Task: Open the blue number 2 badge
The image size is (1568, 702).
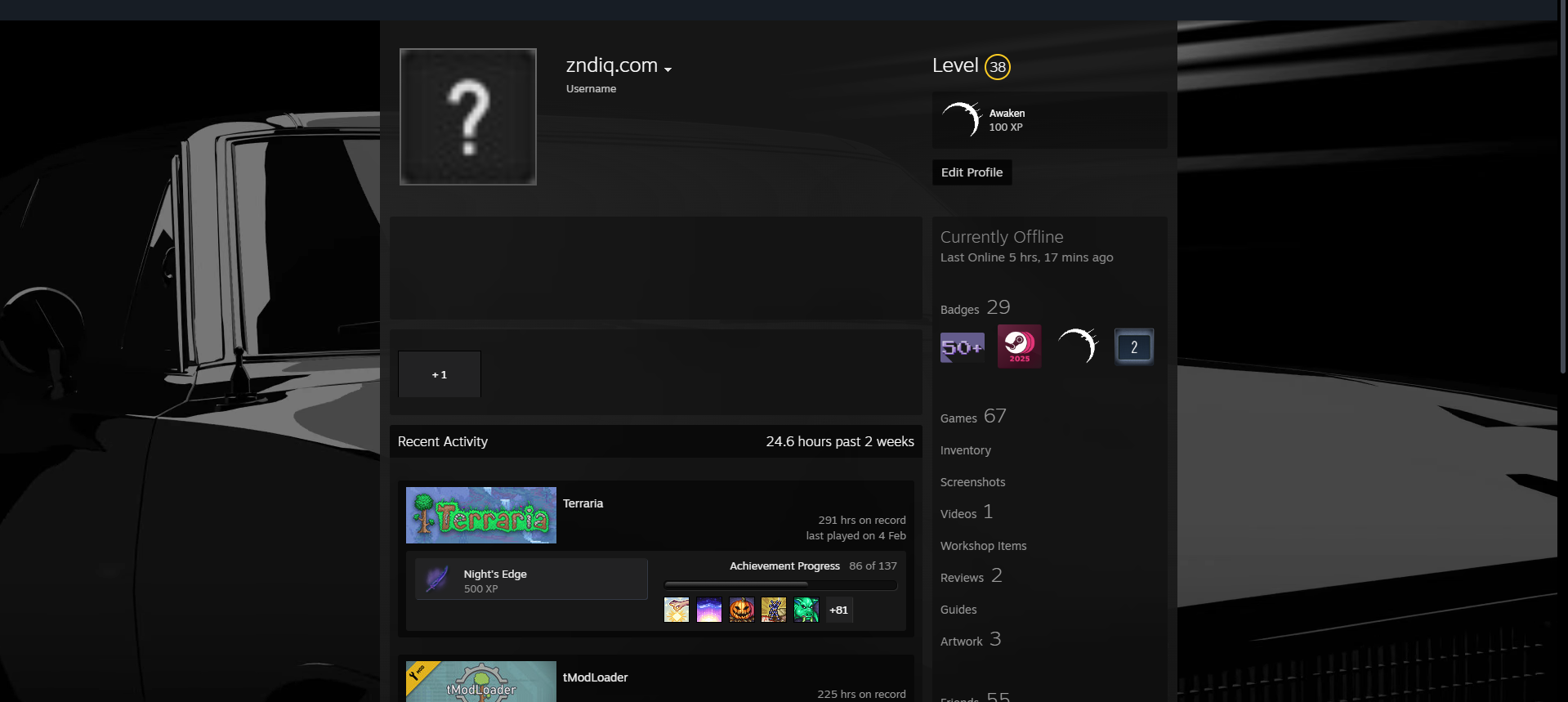Action: [1133, 347]
